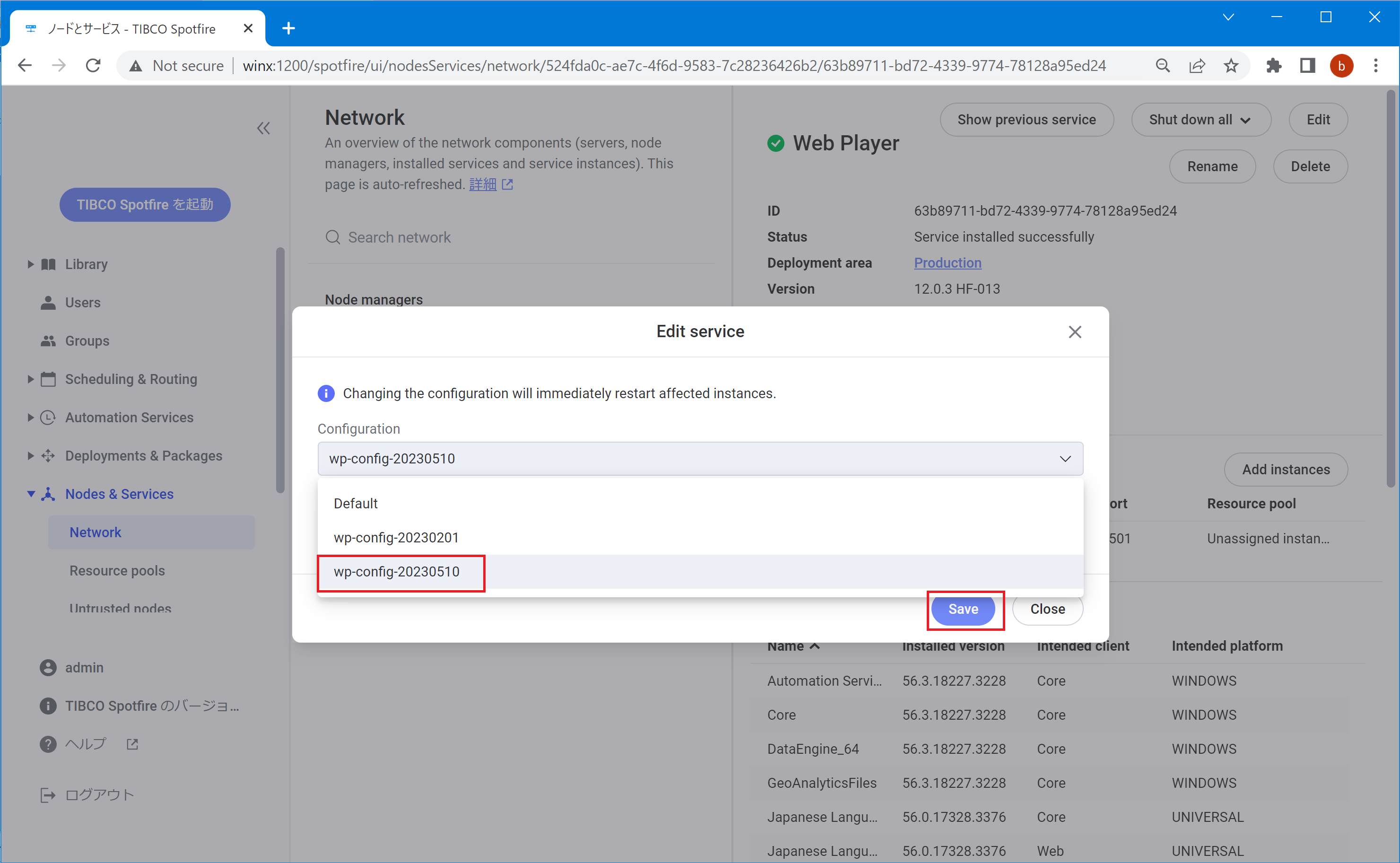The height and width of the screenshot is (863, 1400).
Task: Click the 詳細 link
Action: (483, 184)
